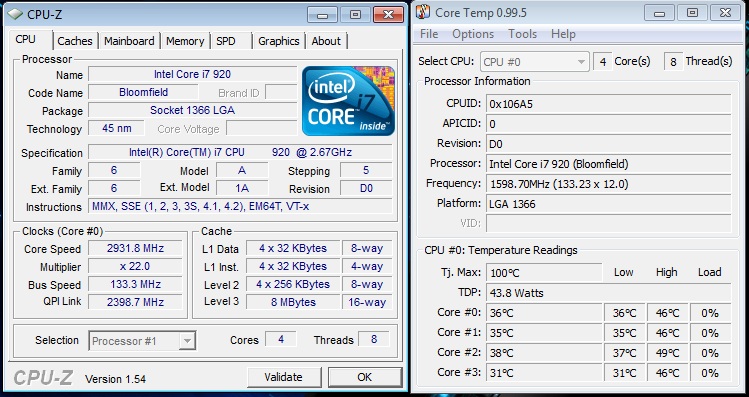Open the About tab
The height and width of the screenshot is (397, 749).
326,41
